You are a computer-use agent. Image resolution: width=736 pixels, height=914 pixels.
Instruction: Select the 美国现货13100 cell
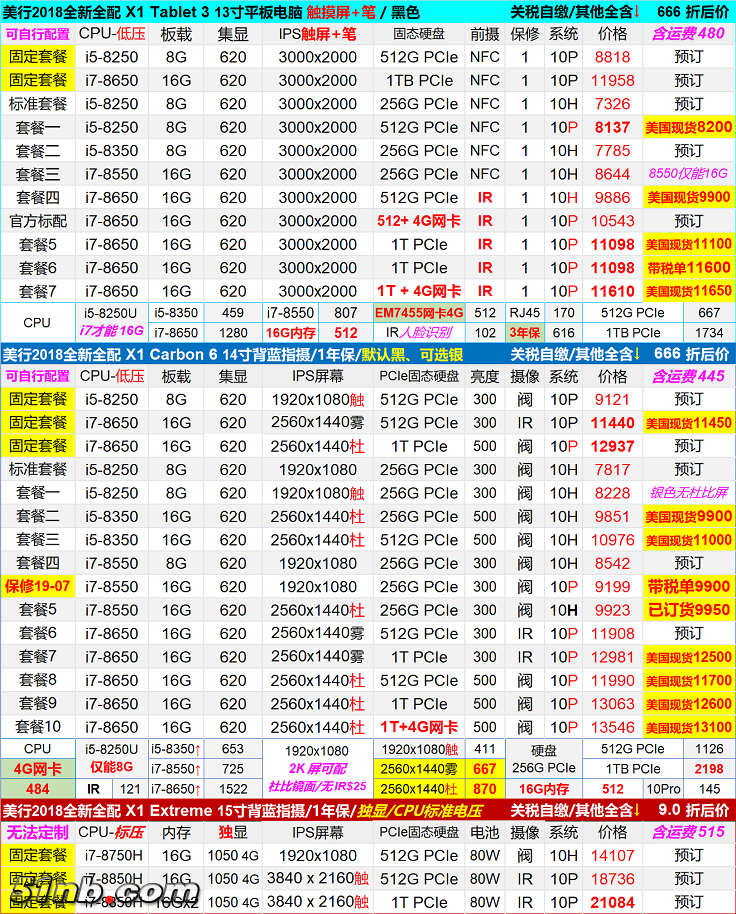[688, 727]
